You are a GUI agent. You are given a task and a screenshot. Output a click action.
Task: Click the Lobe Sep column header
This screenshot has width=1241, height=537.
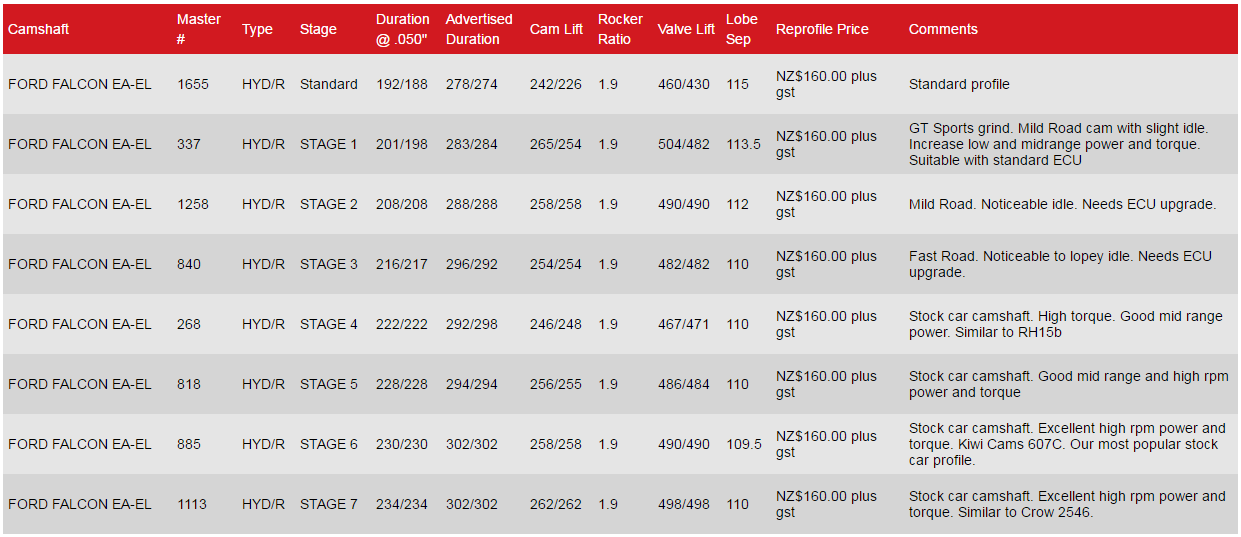[741, 29]
